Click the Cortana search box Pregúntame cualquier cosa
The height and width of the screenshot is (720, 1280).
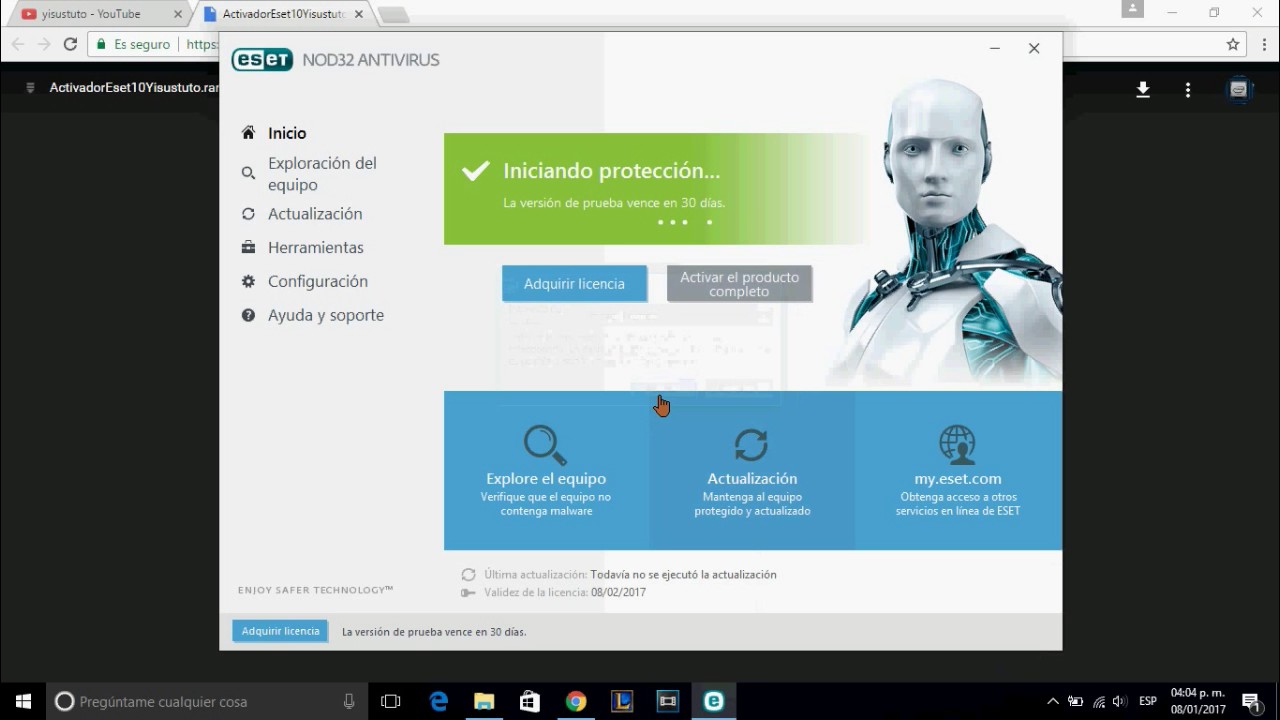click(x=207, y=701)
